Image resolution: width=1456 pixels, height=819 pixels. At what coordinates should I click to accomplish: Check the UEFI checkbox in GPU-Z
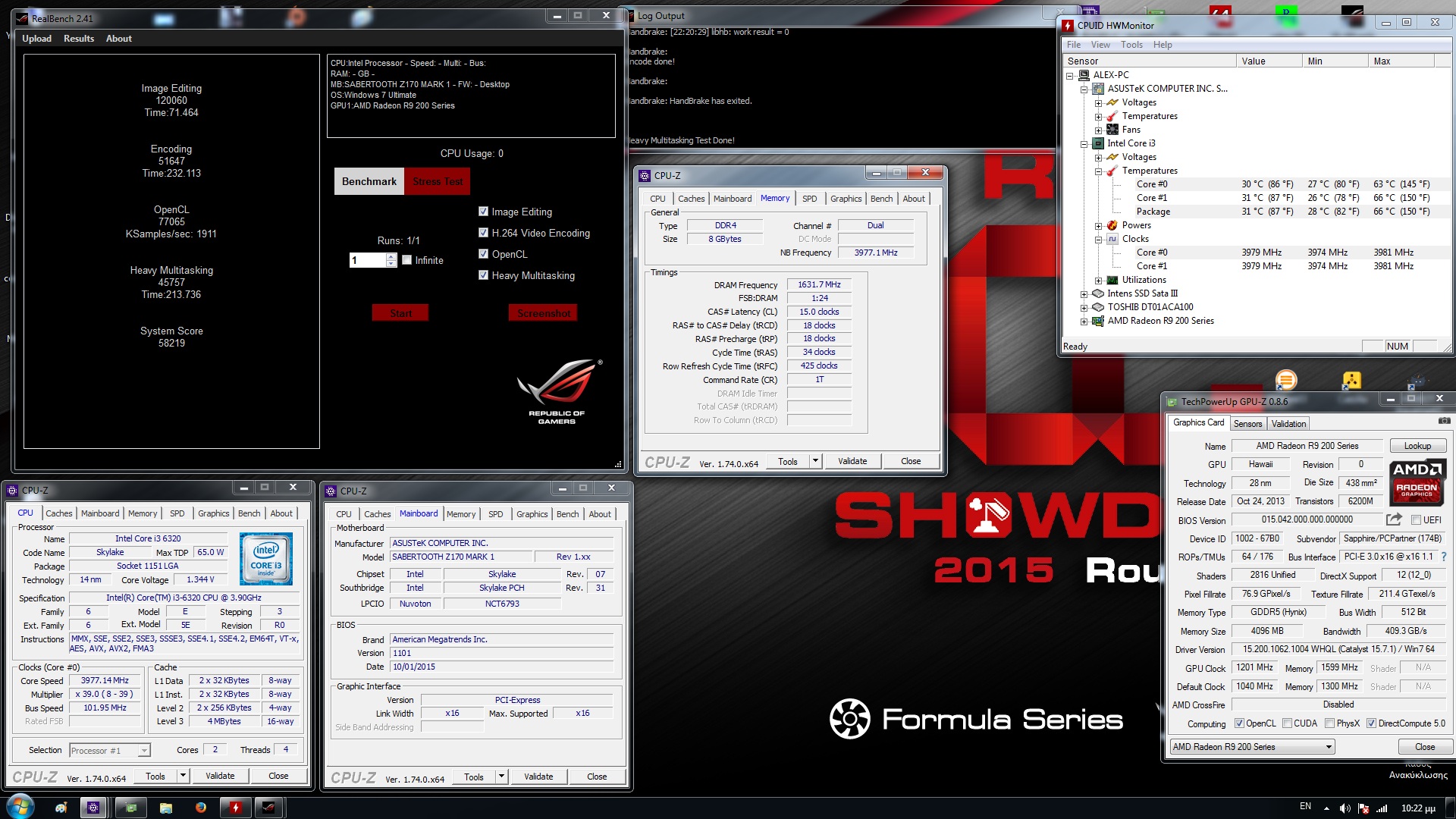(1416, 520)
